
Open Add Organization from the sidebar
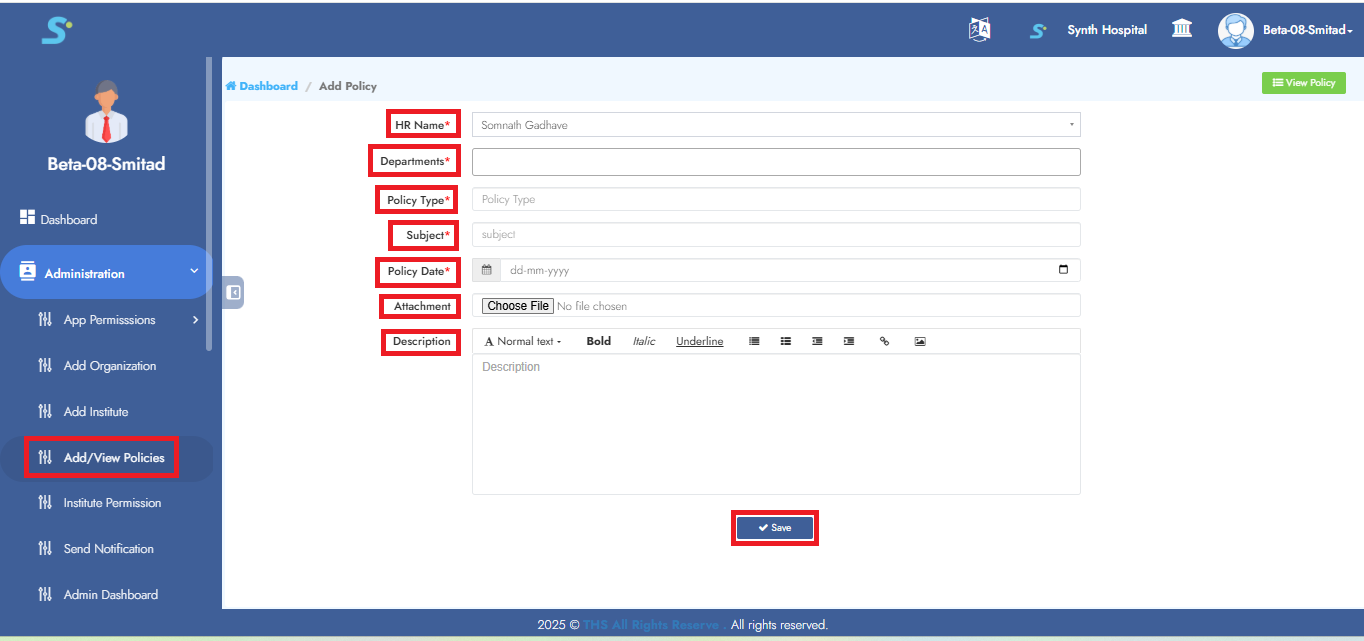pos(109,366)
